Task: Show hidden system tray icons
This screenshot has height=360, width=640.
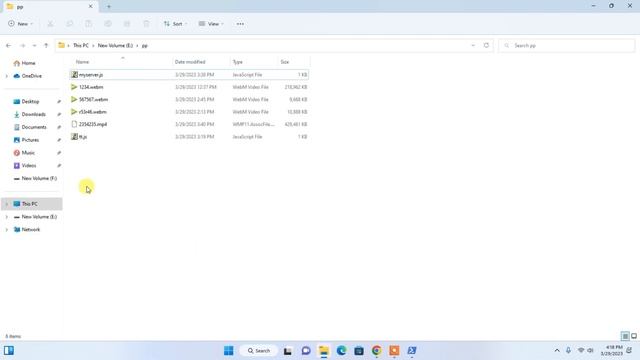Action: (x=557, y=351)
